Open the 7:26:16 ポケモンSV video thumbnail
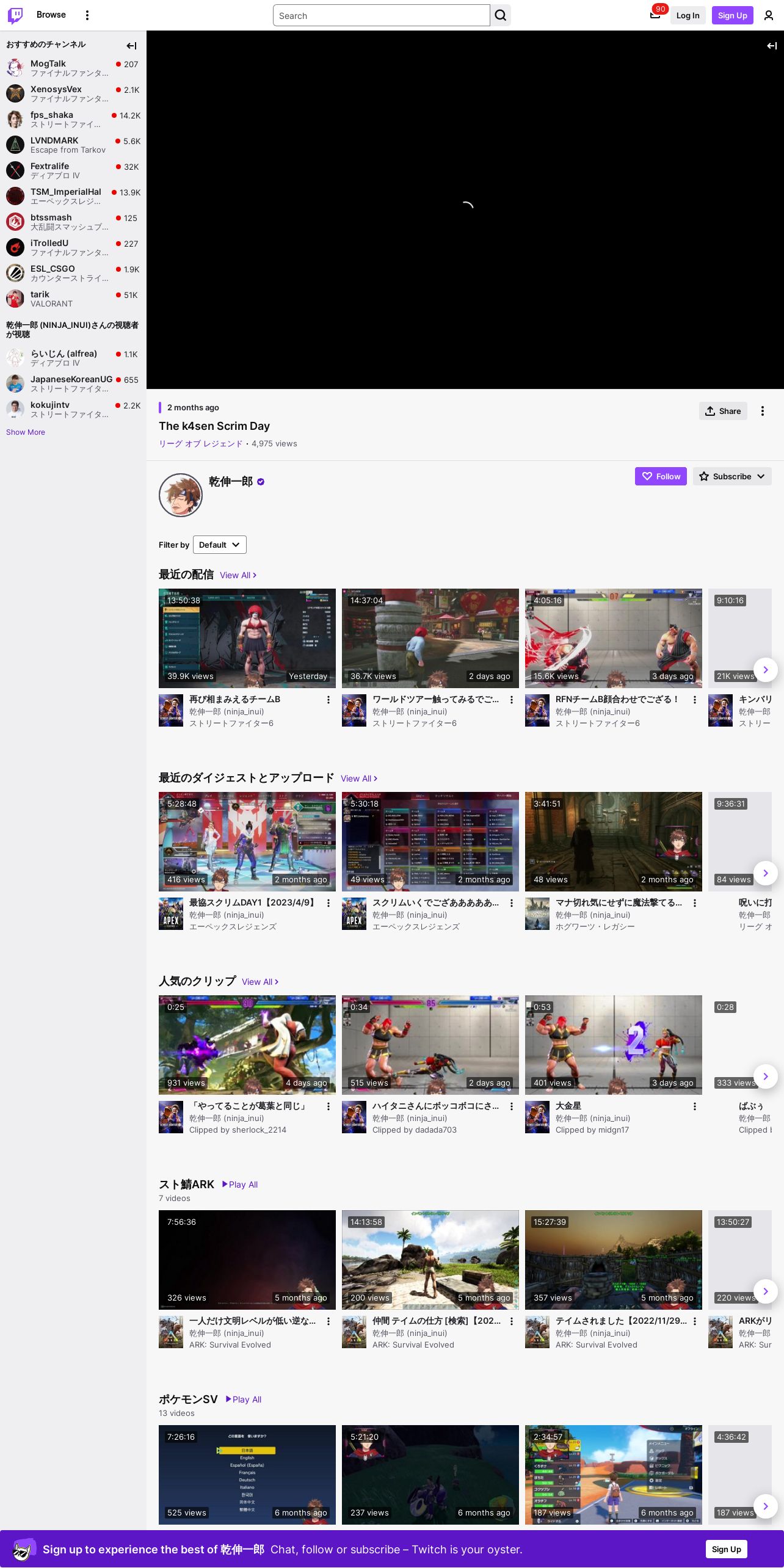Screen dimensions: 784x1568 tap(247, 1475)
